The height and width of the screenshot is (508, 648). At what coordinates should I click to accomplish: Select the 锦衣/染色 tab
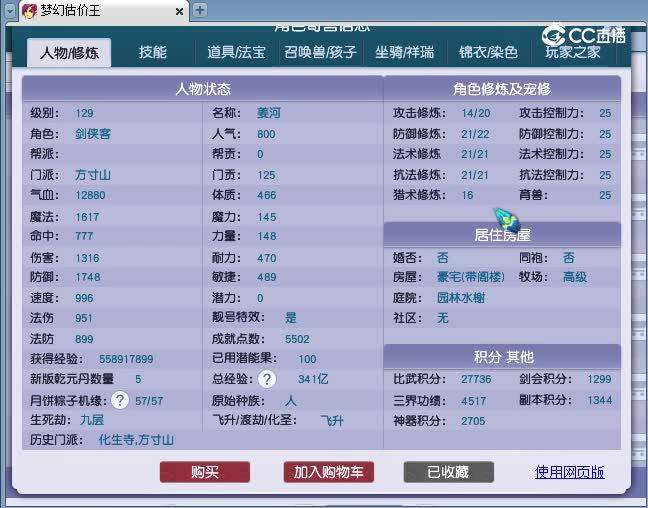coord(488,52)
